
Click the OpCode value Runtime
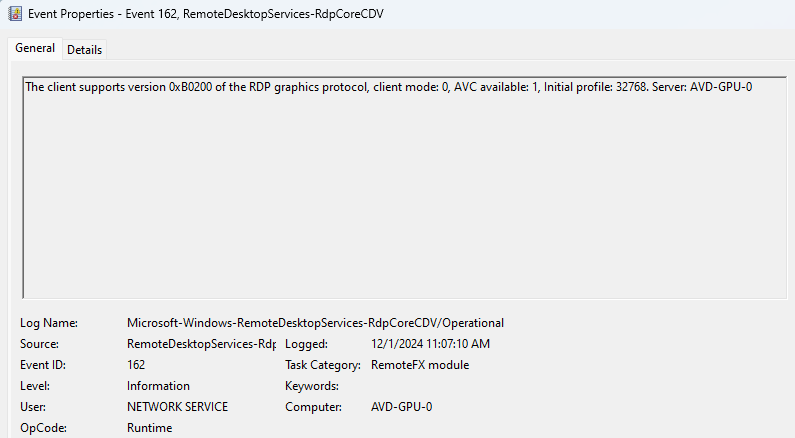(150, 428)
